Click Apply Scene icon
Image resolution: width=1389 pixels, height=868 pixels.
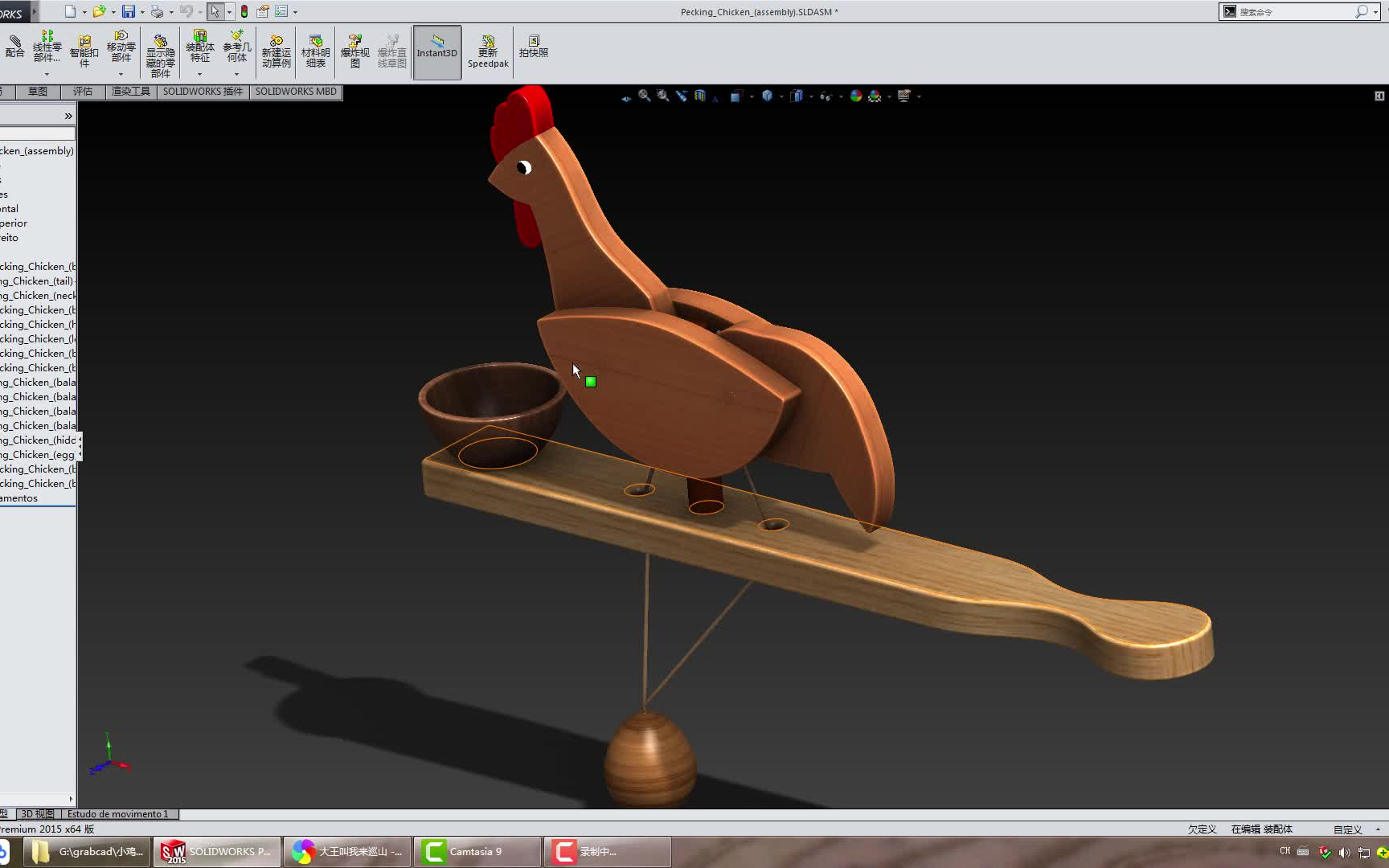[x=875, y=96]
